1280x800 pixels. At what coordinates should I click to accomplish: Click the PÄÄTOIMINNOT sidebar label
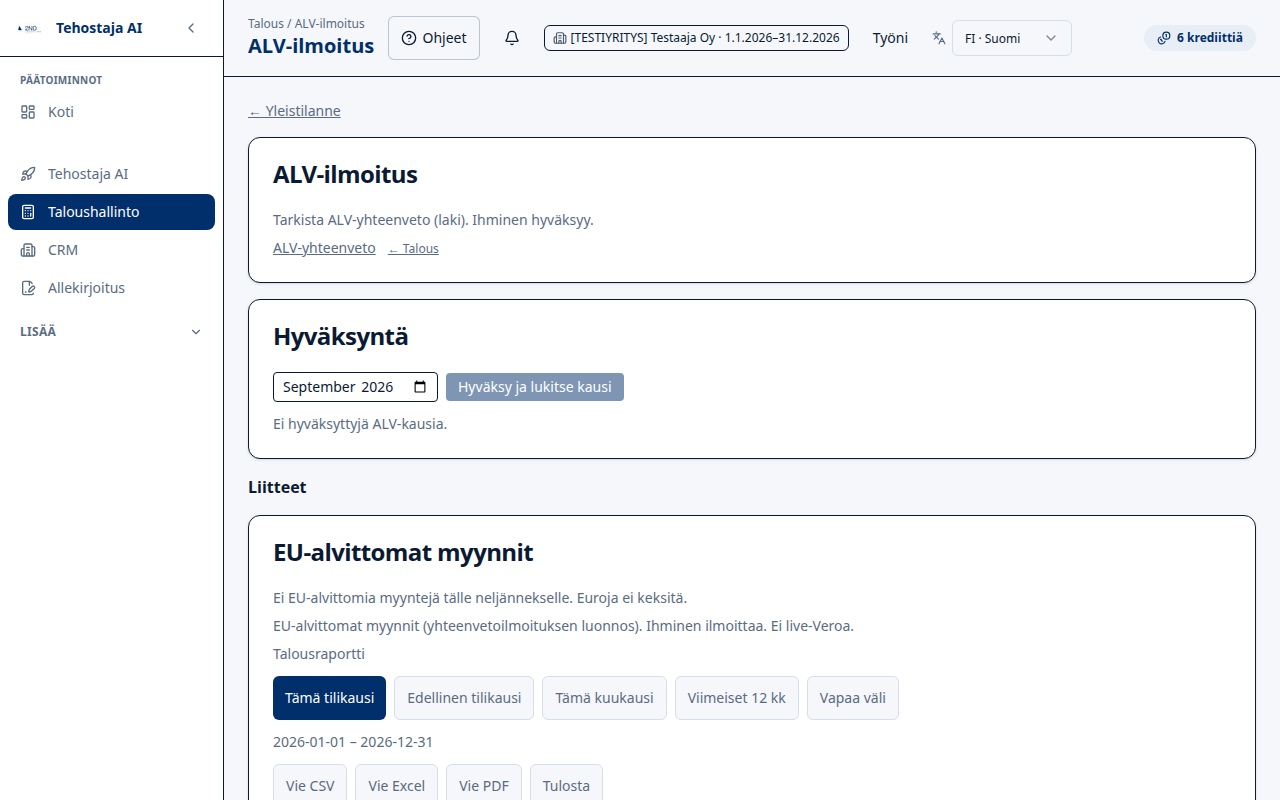pos(61,80)
